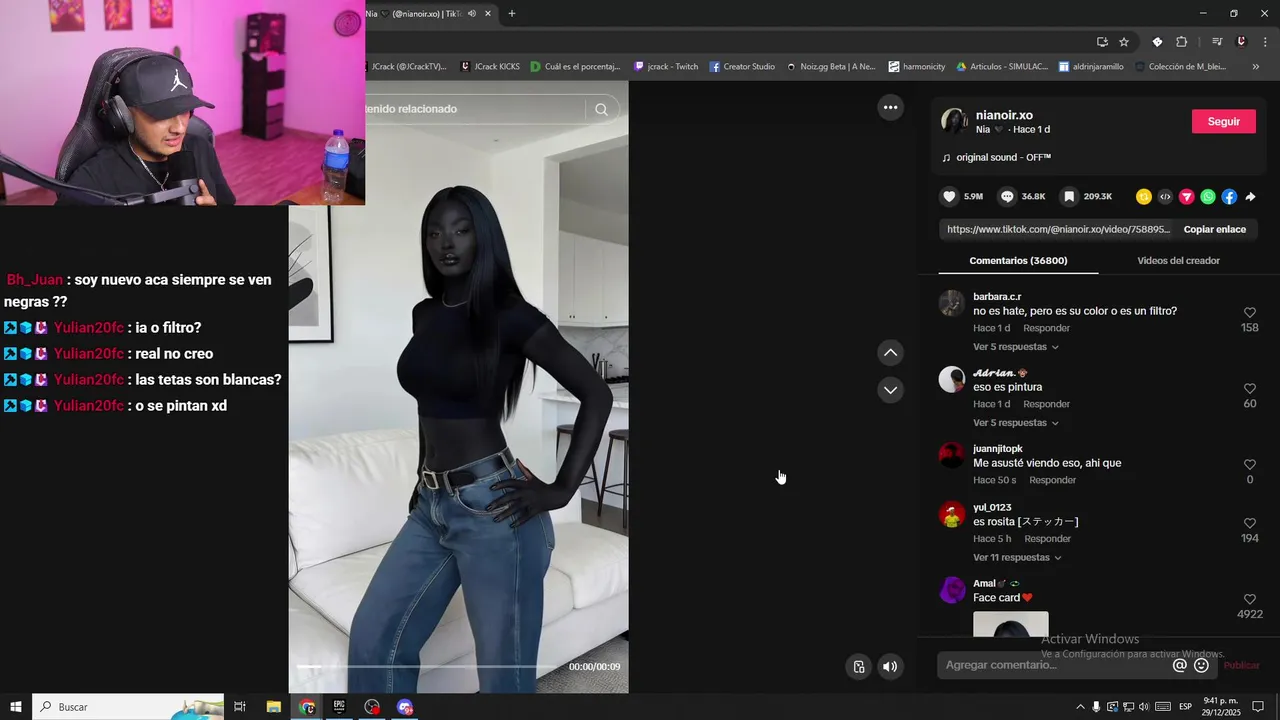1280x720 pixels.
Task: Like Amal's 'Face card' comment
Action: 1250,599
